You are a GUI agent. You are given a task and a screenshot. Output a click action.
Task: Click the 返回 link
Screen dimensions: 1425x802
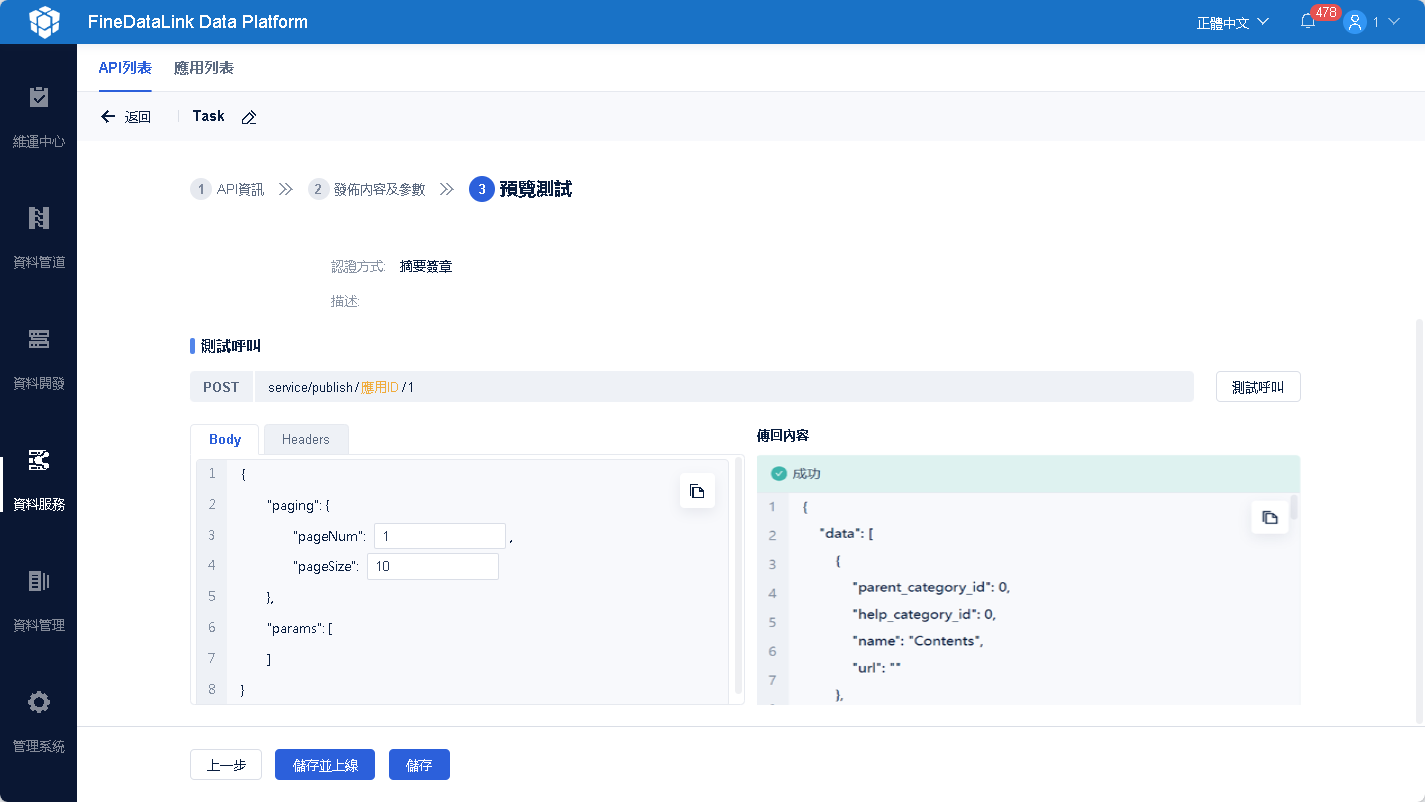[138, 117]
